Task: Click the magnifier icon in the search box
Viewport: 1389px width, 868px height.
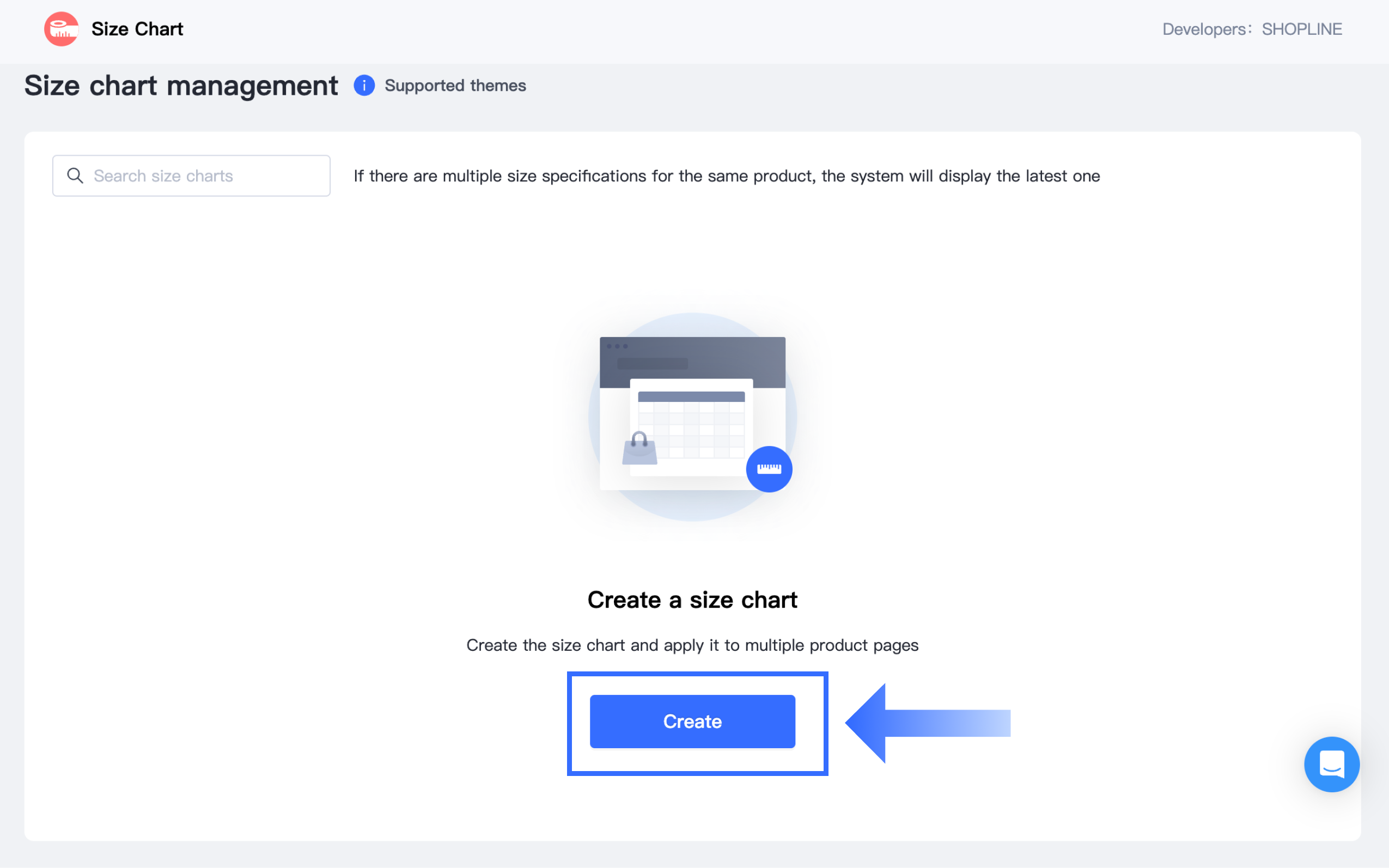Action: [x=75, y=176]
